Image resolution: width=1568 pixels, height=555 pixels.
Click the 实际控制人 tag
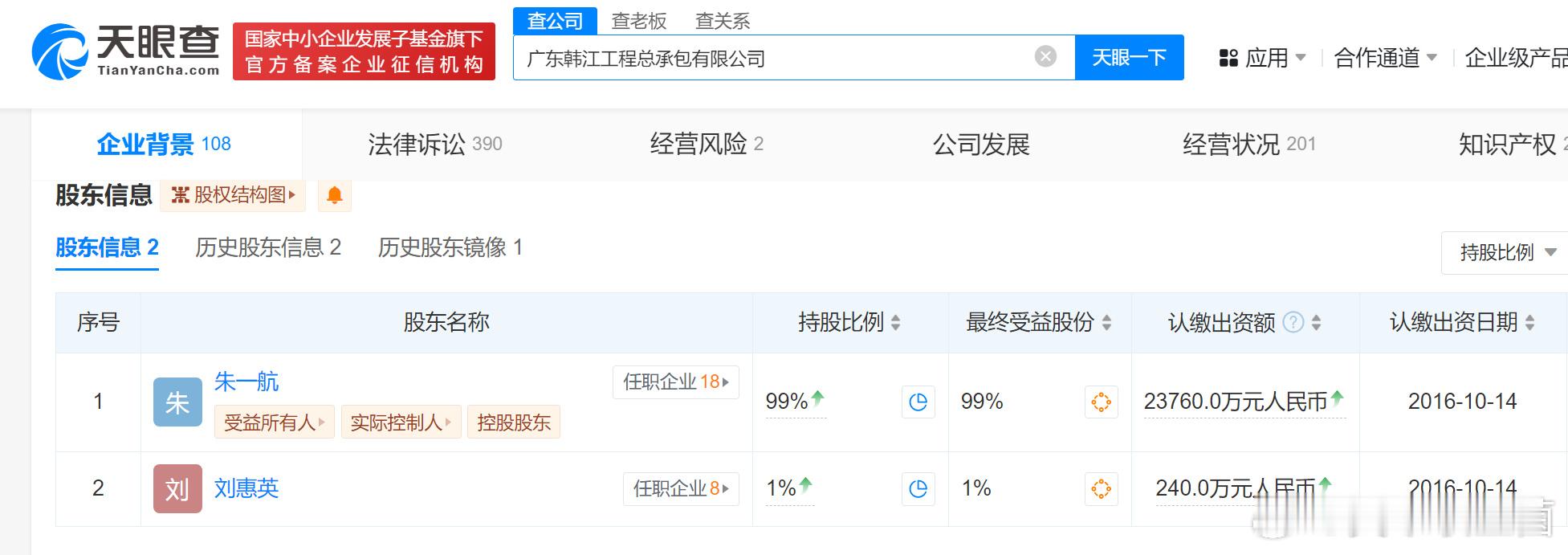pyautogui.click(x=401, y=422)
